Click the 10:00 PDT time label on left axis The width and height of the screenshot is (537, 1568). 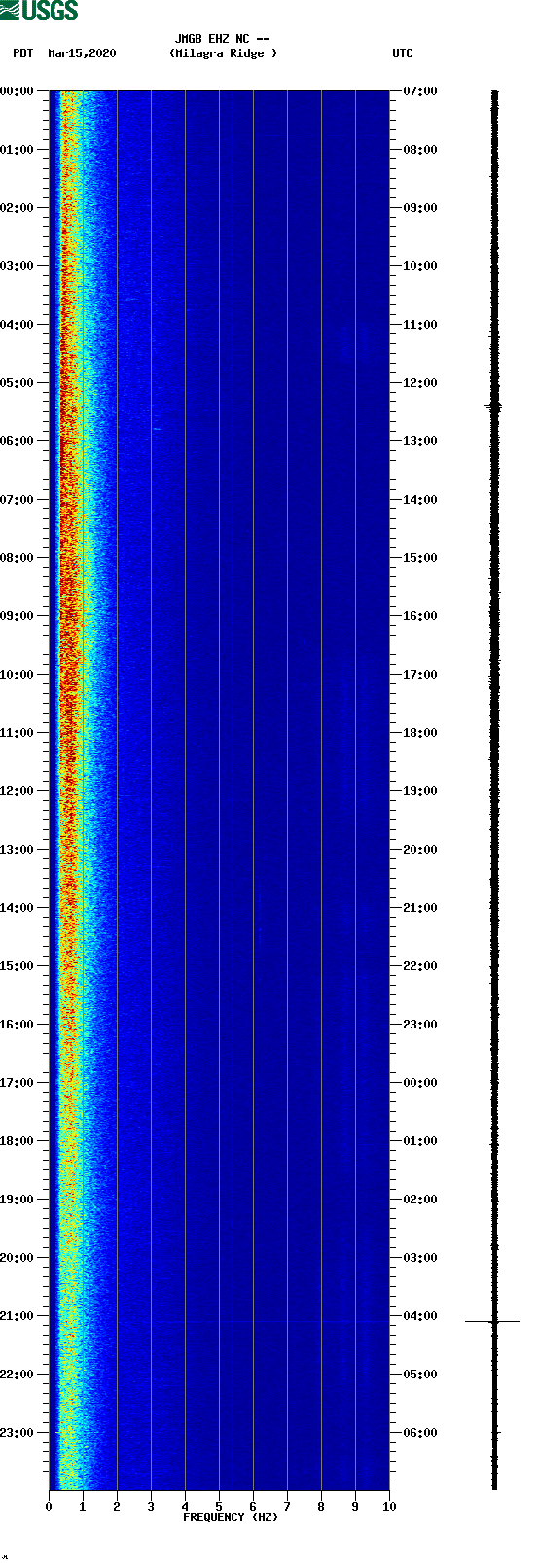pyautogui.click(x=17, y=675)
